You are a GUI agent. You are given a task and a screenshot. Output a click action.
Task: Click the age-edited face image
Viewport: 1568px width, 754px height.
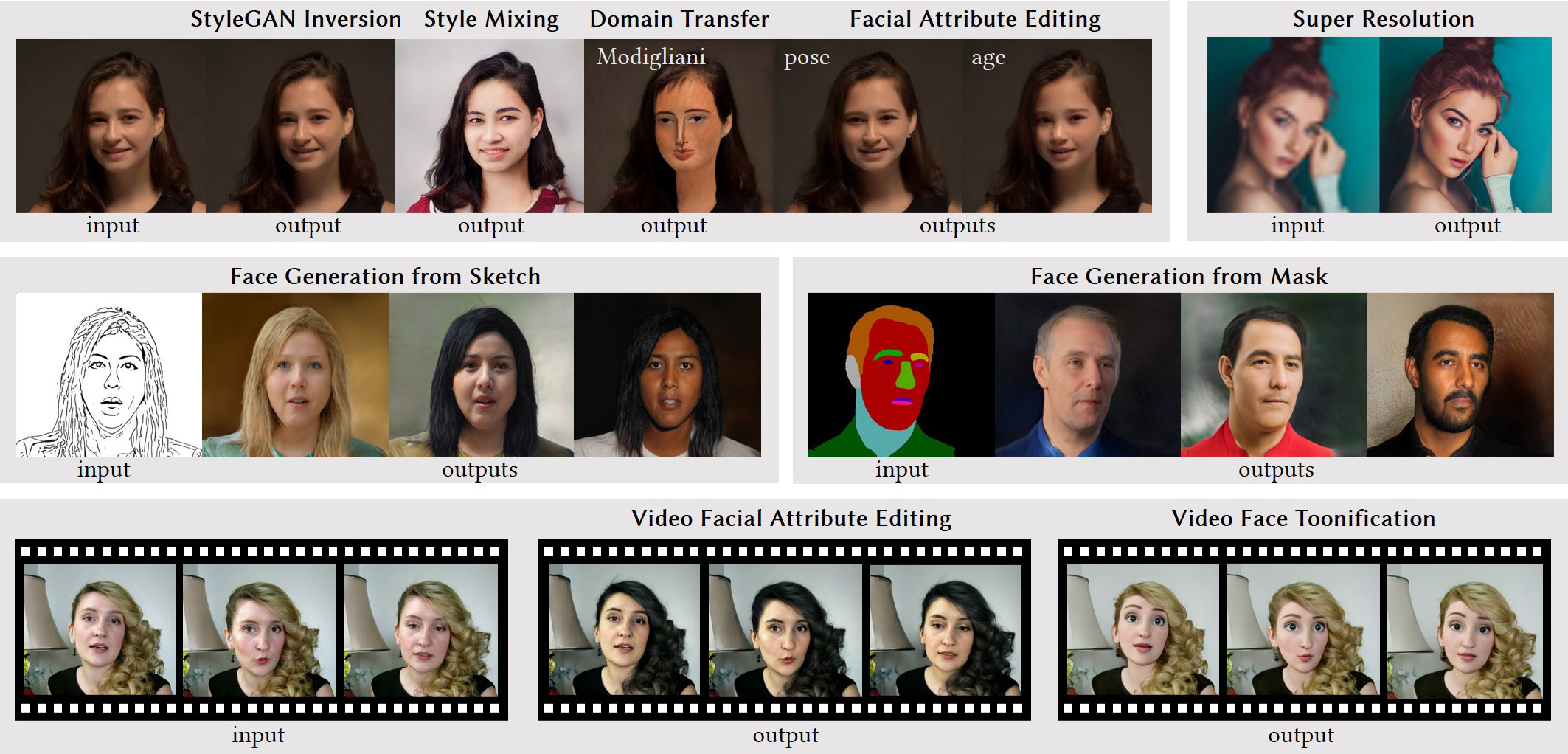pos(1057,126)
